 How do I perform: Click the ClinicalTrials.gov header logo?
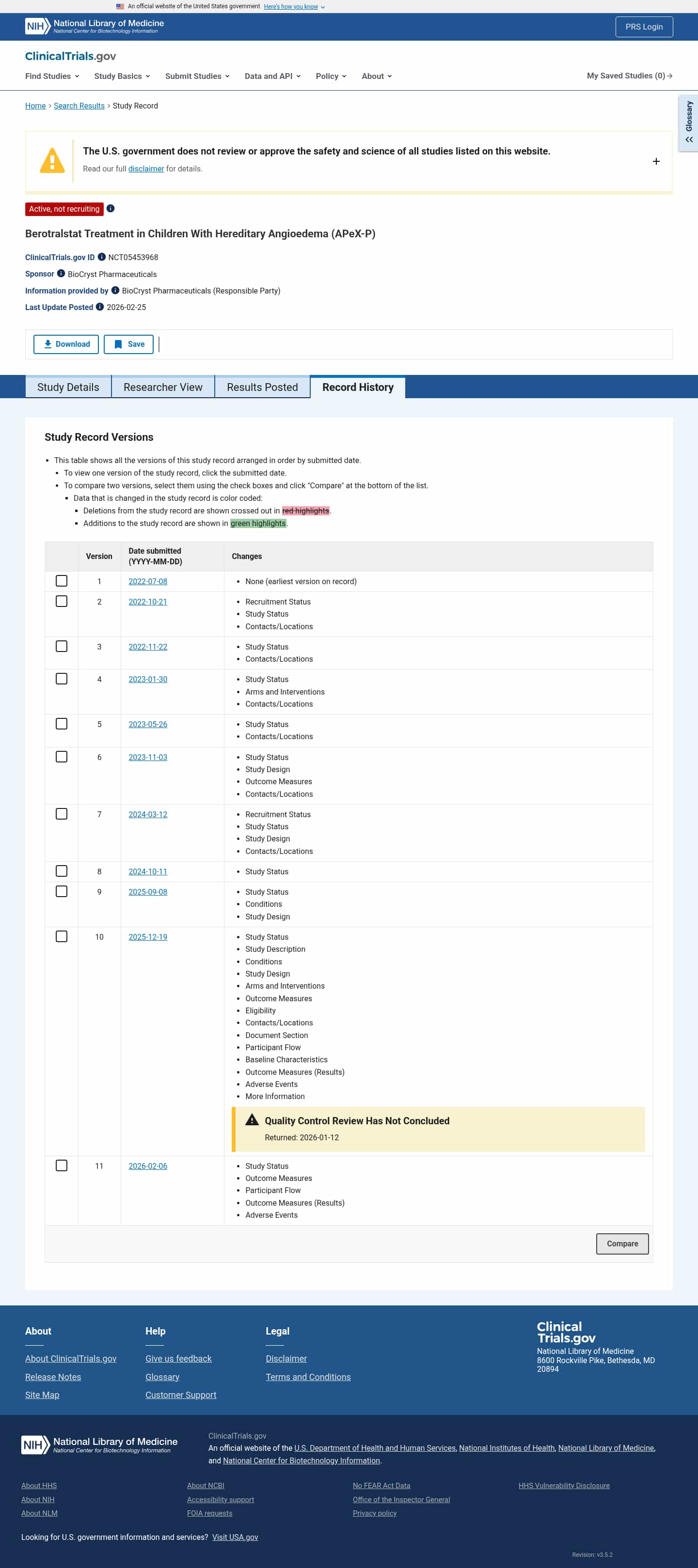71,56
